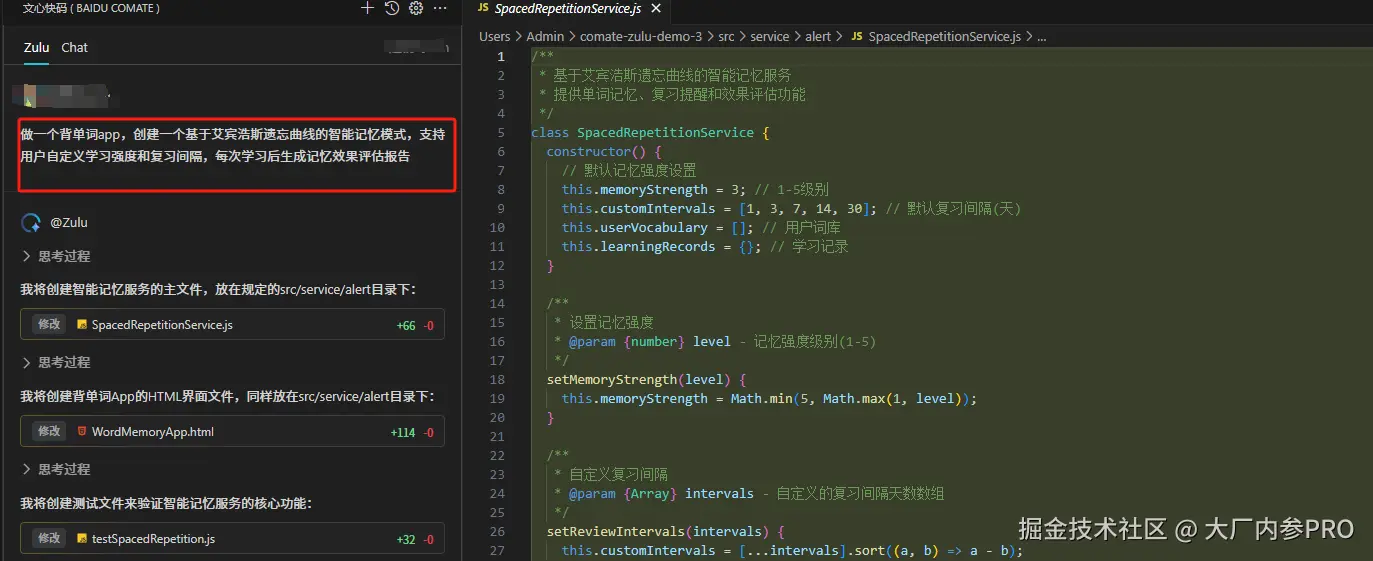Viewport: 1373px width, 561px height.
Task: Click the @Zulu agent avatar icon
Action: 31,222
